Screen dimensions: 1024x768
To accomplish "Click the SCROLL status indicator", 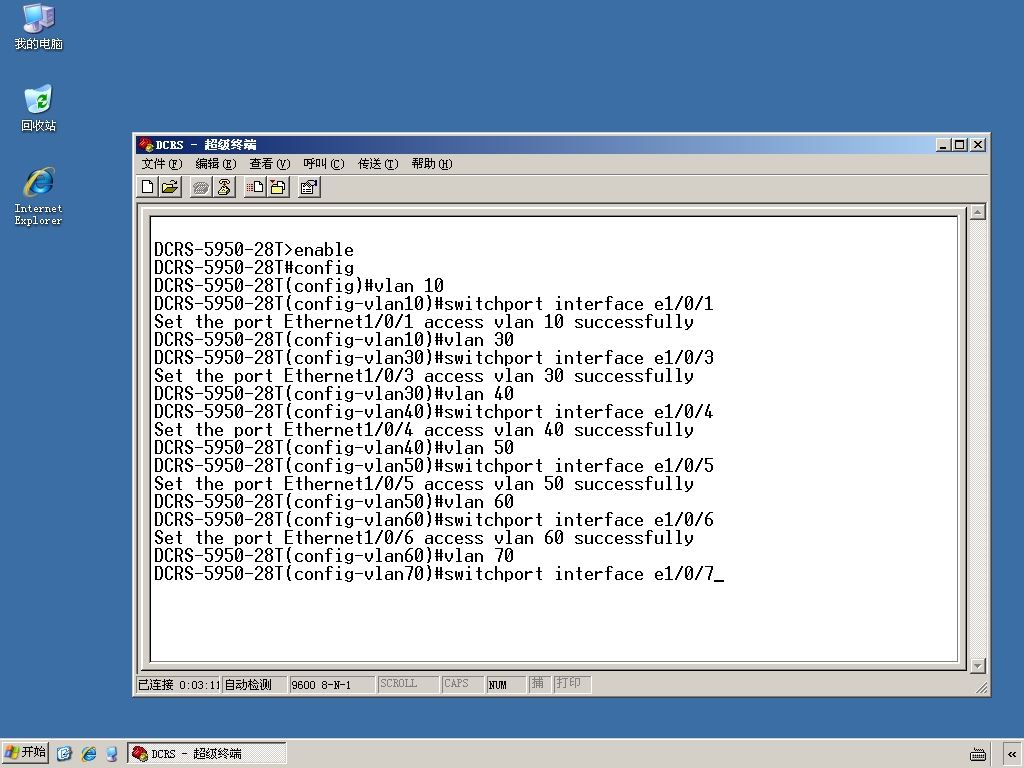I will [408, 684].
